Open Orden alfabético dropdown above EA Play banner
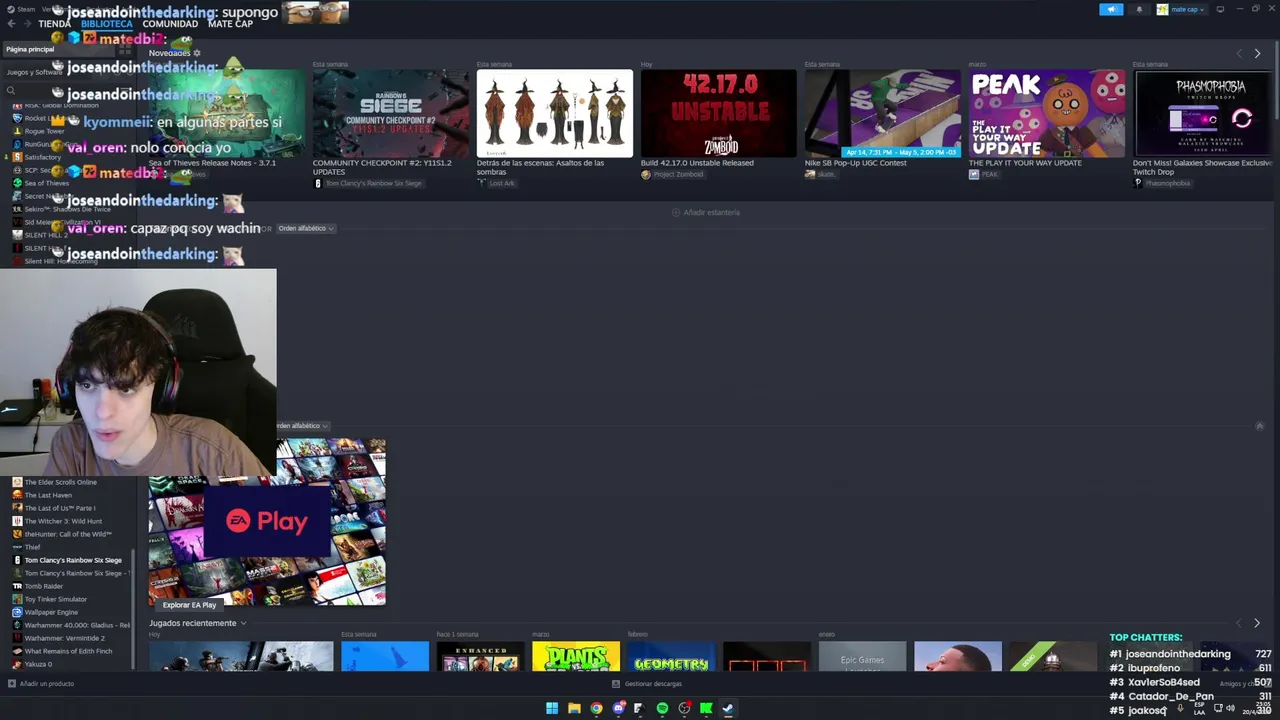The width and height of the screenshot is (1280, 720). pyautogui.click(x=302, y=426)
